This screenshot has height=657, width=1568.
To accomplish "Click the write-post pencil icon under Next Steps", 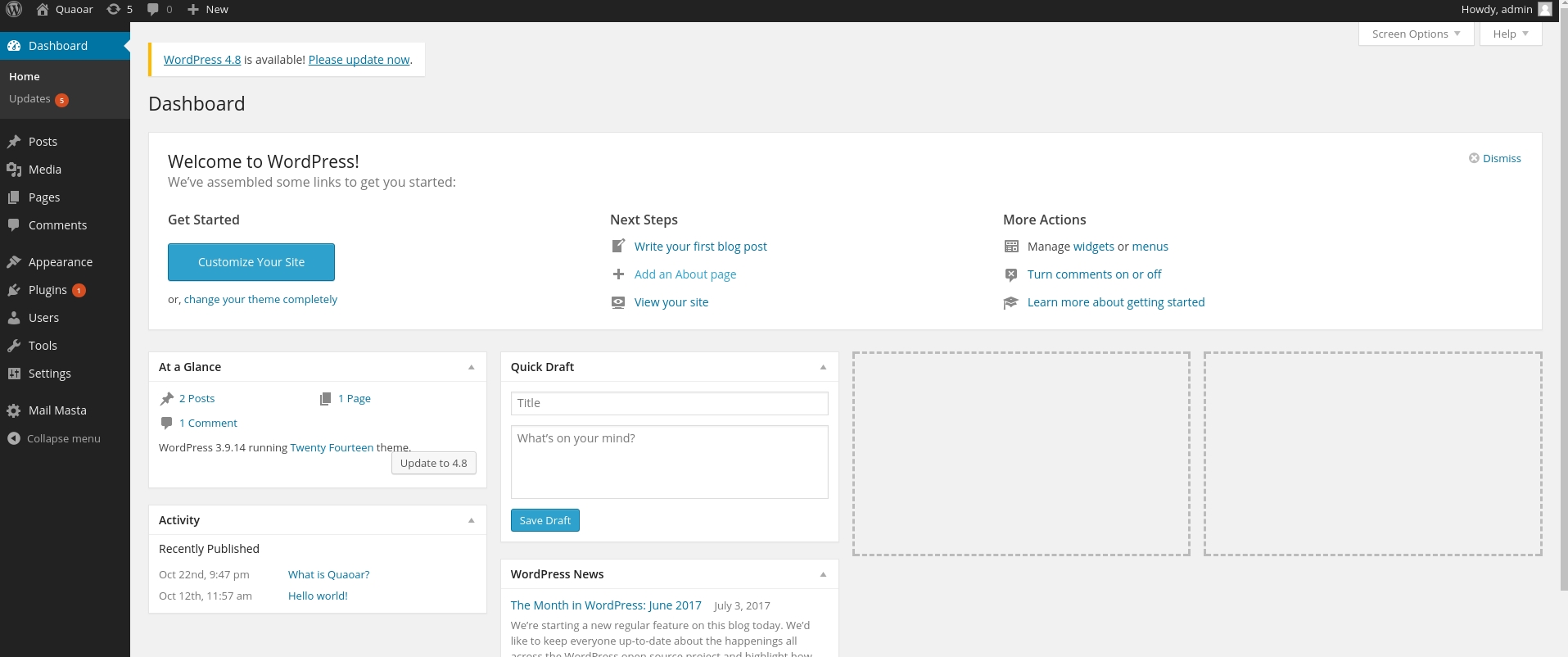I will (x=619, y=246).
